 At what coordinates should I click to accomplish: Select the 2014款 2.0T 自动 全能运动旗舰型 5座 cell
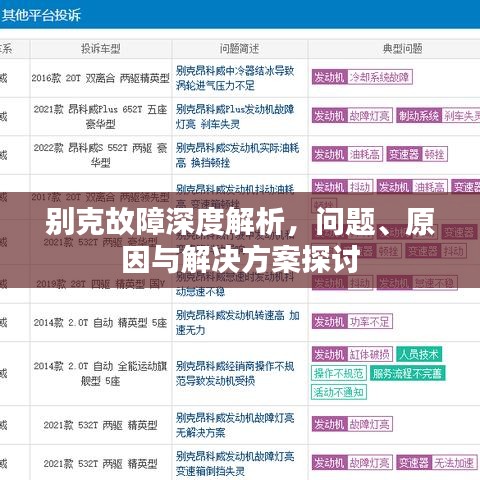(x=101, y=373)
